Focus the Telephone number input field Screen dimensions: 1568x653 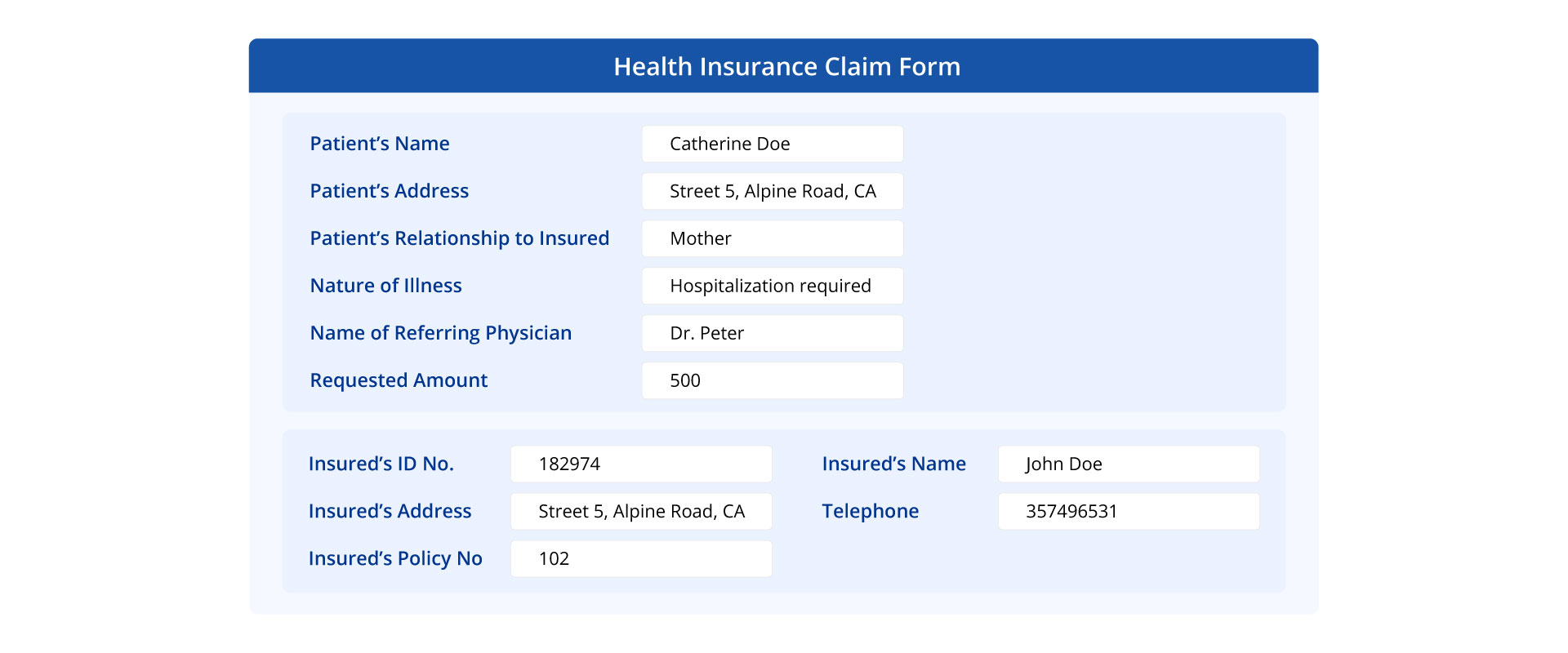click(x=1128, y=511)
